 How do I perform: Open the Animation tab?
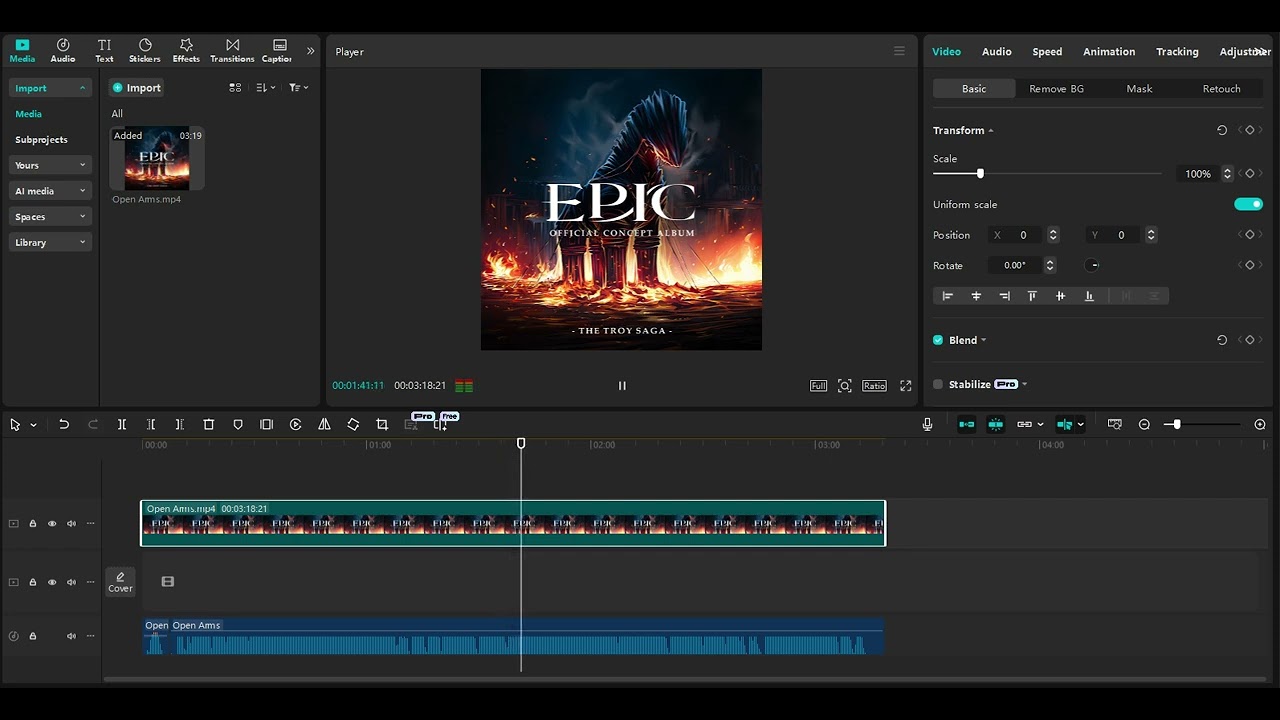(x=1109, y=52)
